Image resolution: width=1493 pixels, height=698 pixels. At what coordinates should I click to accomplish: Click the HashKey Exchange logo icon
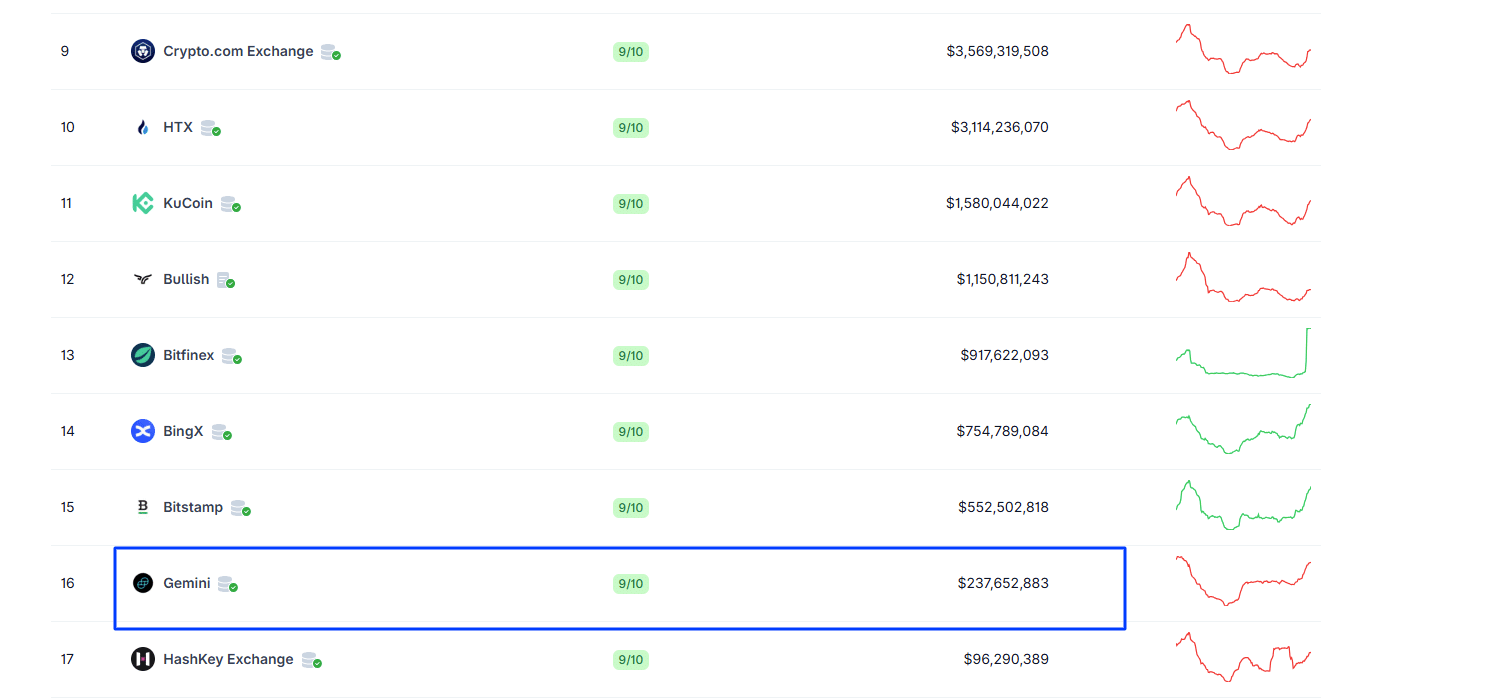pyautogui.click(x=143, y=659)
